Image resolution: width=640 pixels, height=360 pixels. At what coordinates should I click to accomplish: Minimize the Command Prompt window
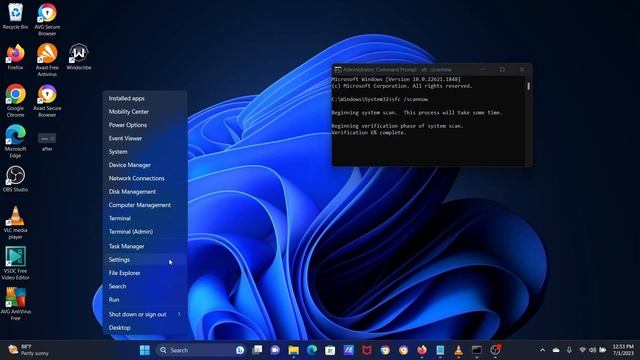tap(483, 69)
